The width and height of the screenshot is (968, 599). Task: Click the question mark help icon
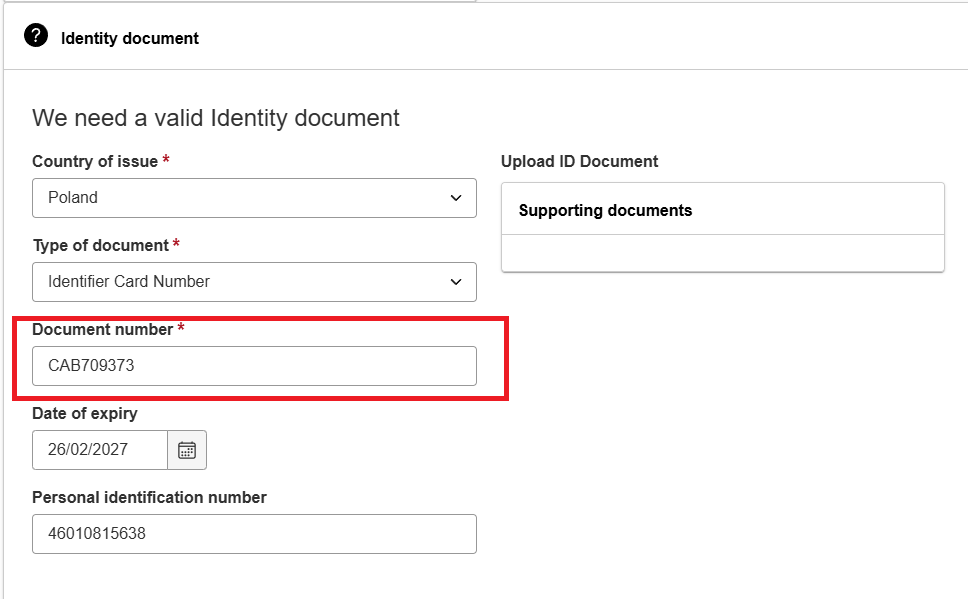(36, 36)
